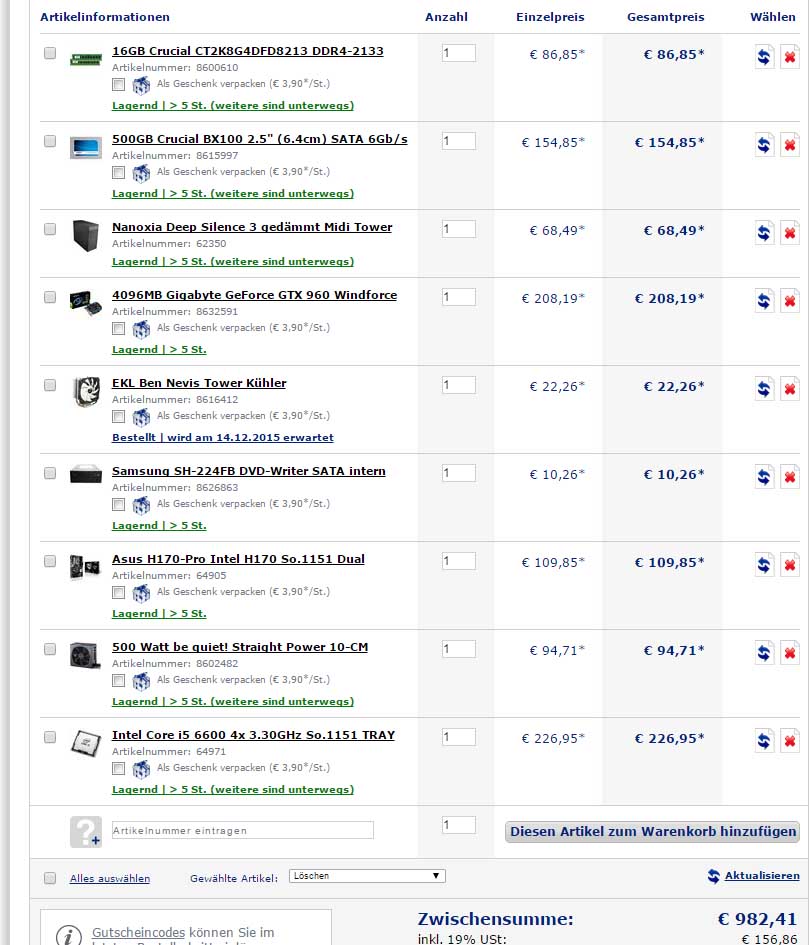The width and height of the screenshot is (810, 945).
Task: Click quantity field for Asus H170-Pro
Action: click(459, 561)
